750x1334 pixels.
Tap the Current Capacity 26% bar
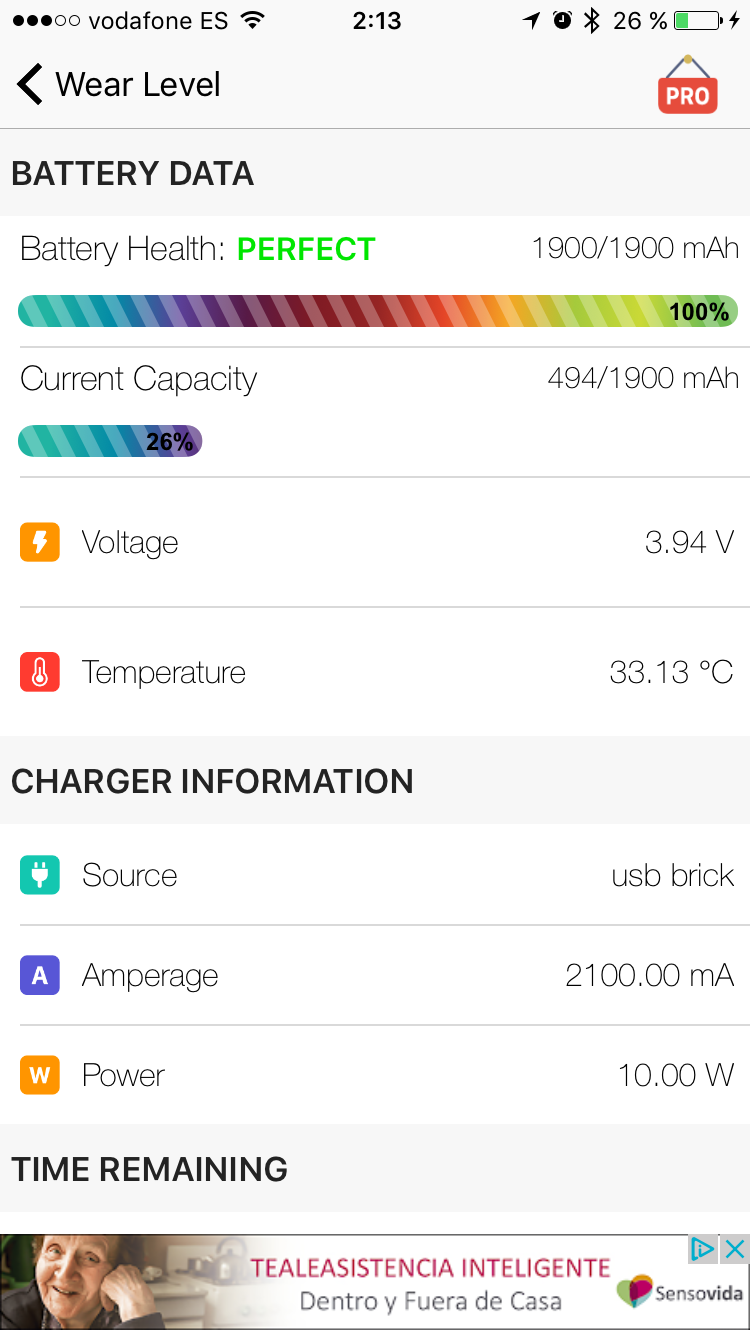110,441
